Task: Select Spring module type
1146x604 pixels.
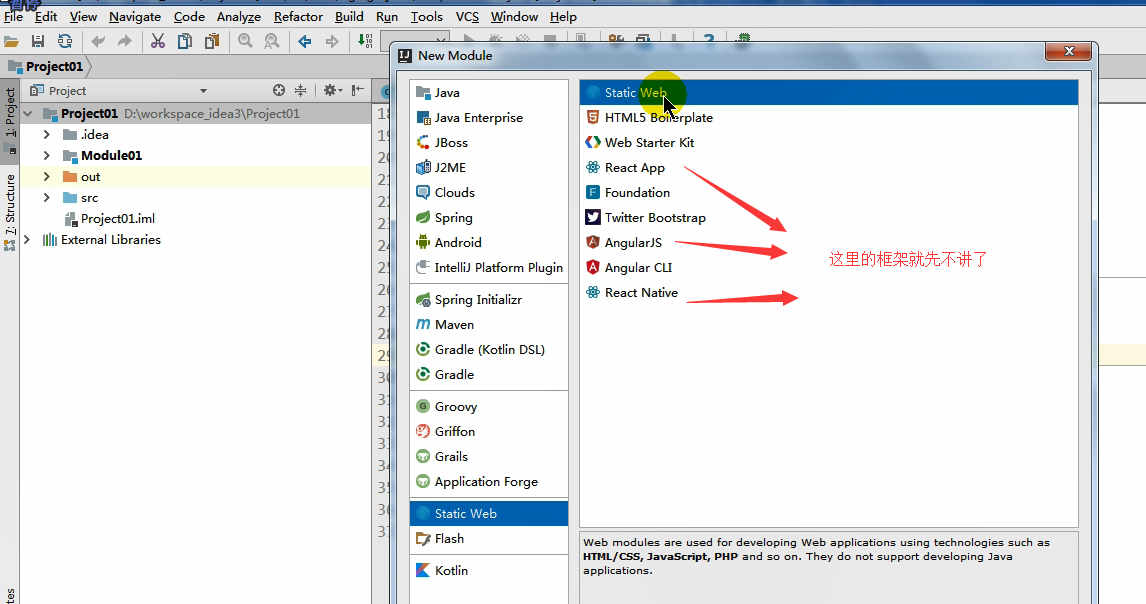Action: 489,217
